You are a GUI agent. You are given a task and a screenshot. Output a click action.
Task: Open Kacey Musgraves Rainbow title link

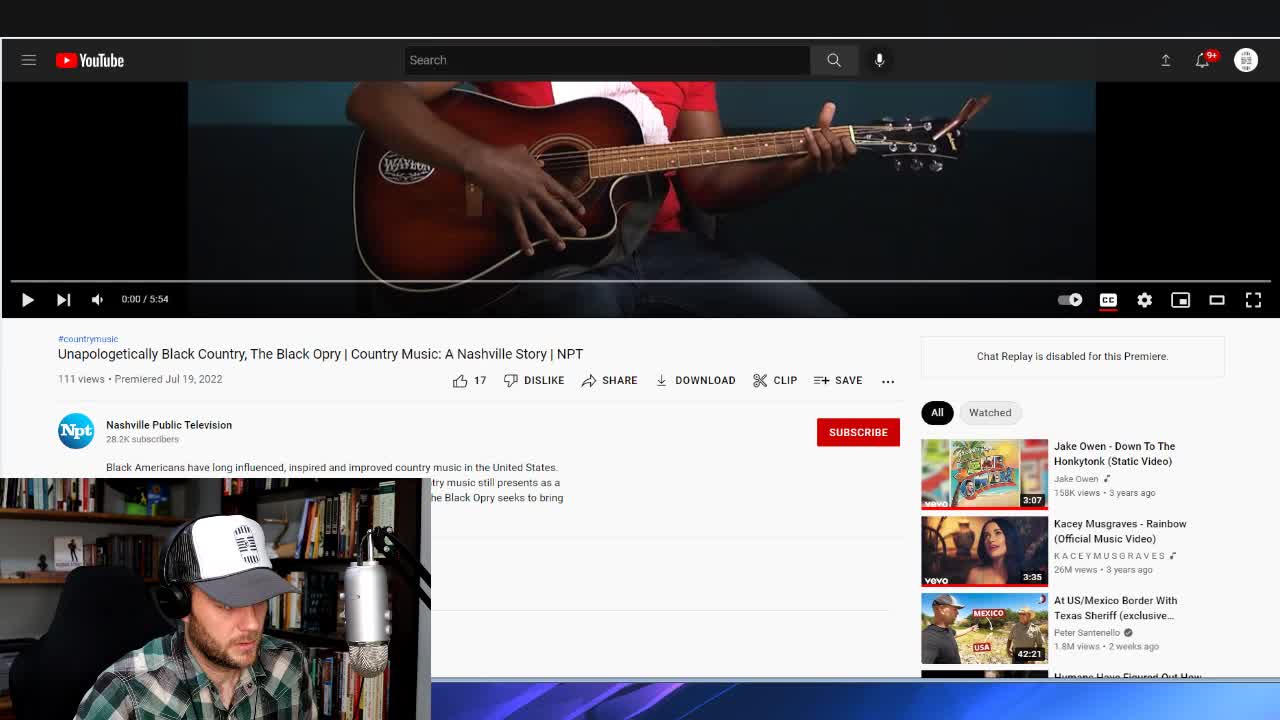point(1120,531)
